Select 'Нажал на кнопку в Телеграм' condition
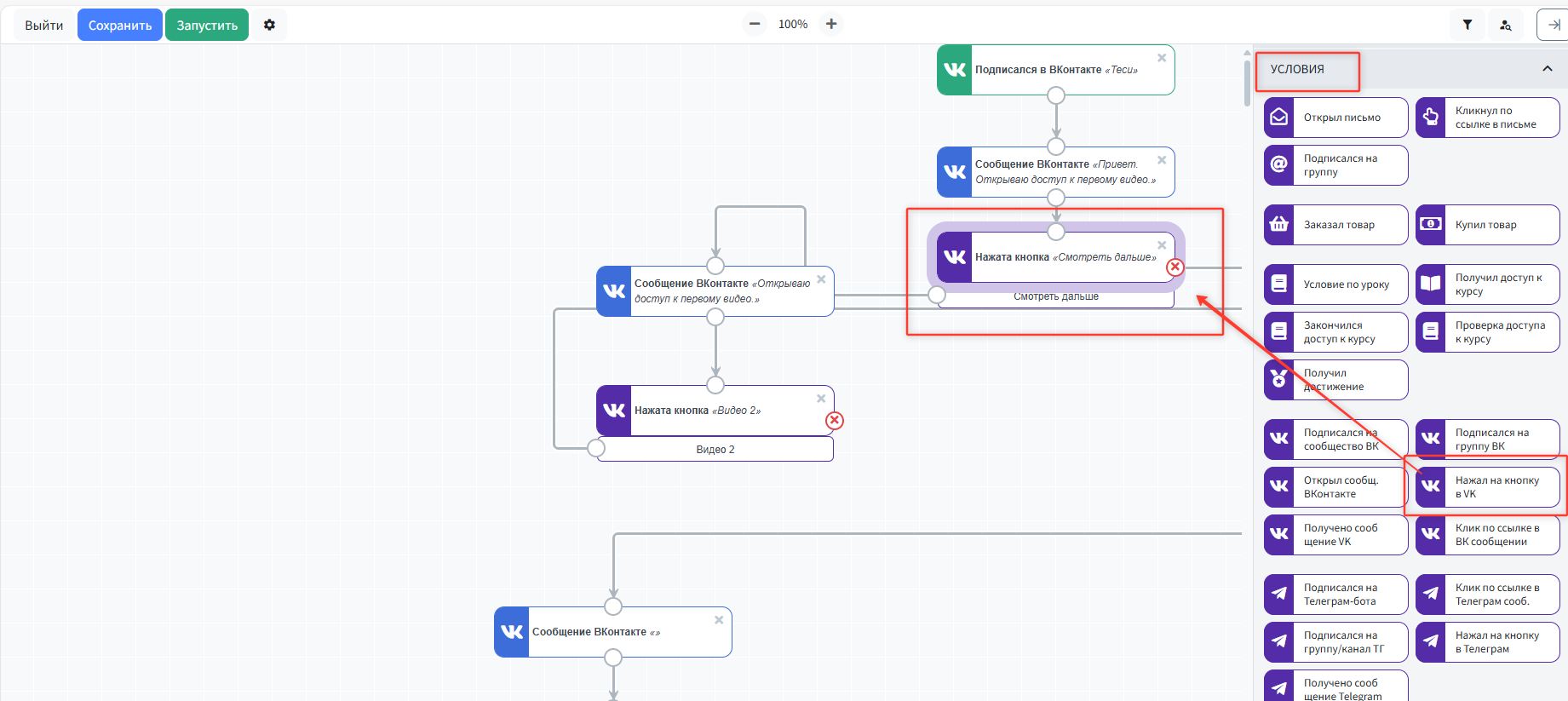Viewport: 1568px width, 701px height. [1487, 642]
